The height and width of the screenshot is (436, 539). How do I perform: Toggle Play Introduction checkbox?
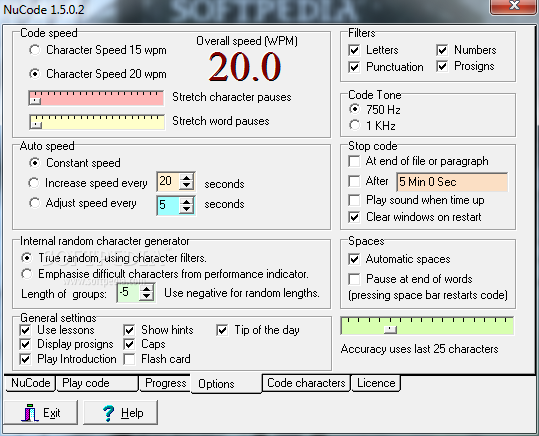[x=25, y=359]
